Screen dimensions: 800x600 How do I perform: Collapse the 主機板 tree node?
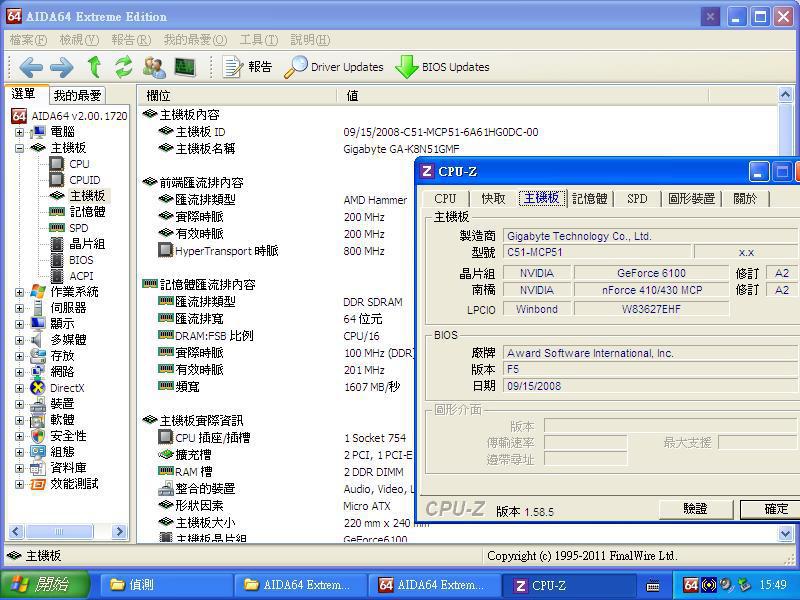coord(19,148)
